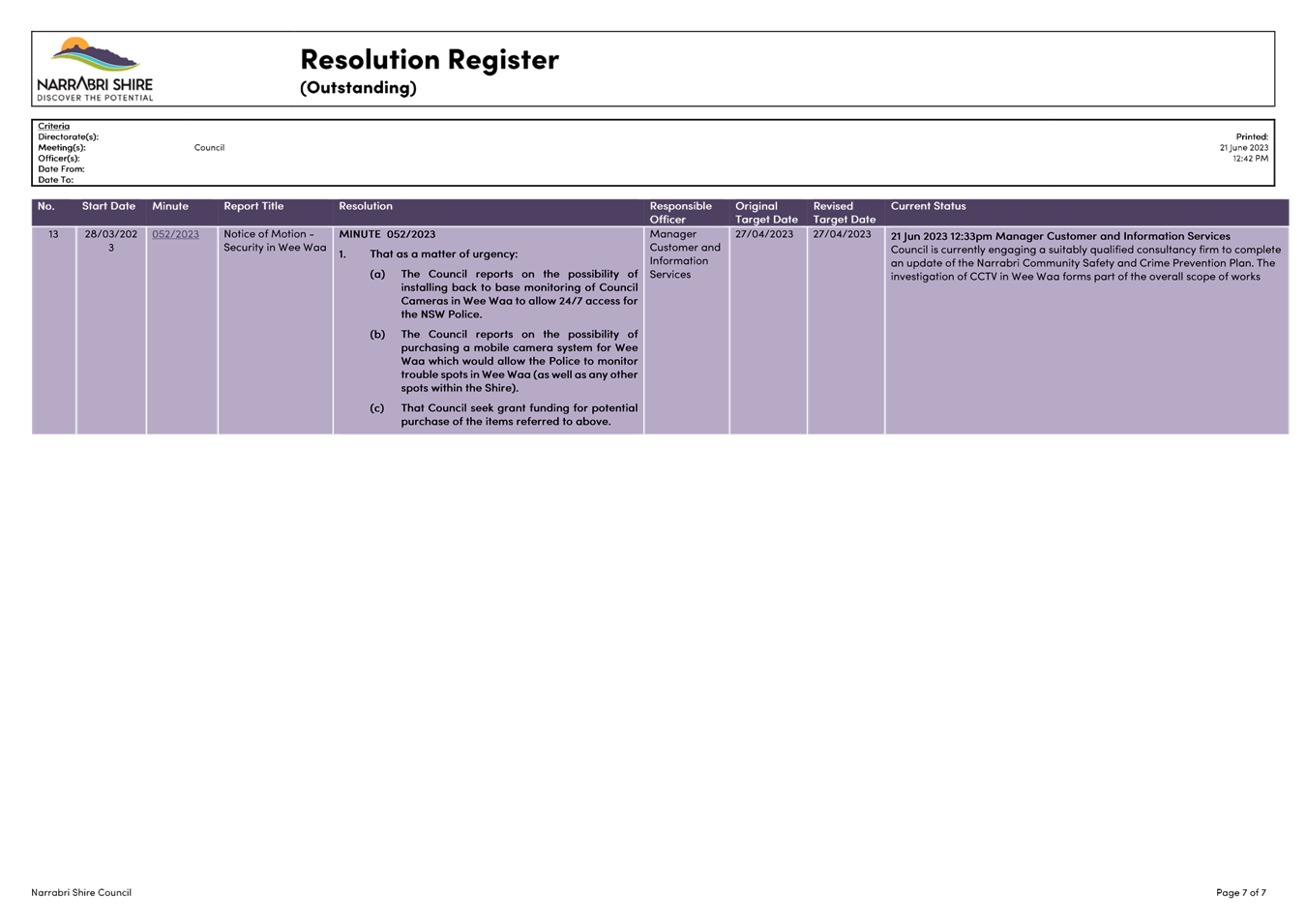1306x924 pixels.
Task: Click the Minute column header
Action: 170,206
